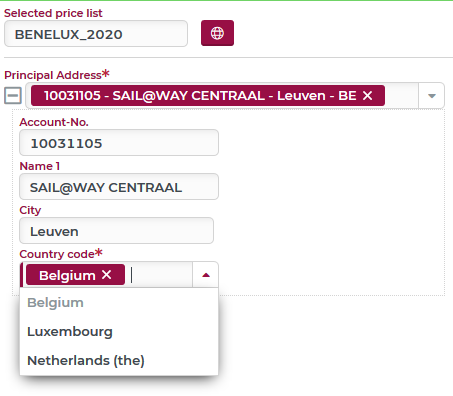Click the Account-No. field showing 10031105
The width and height of the screenshot is (453, 396).
(x=119, y=143)
